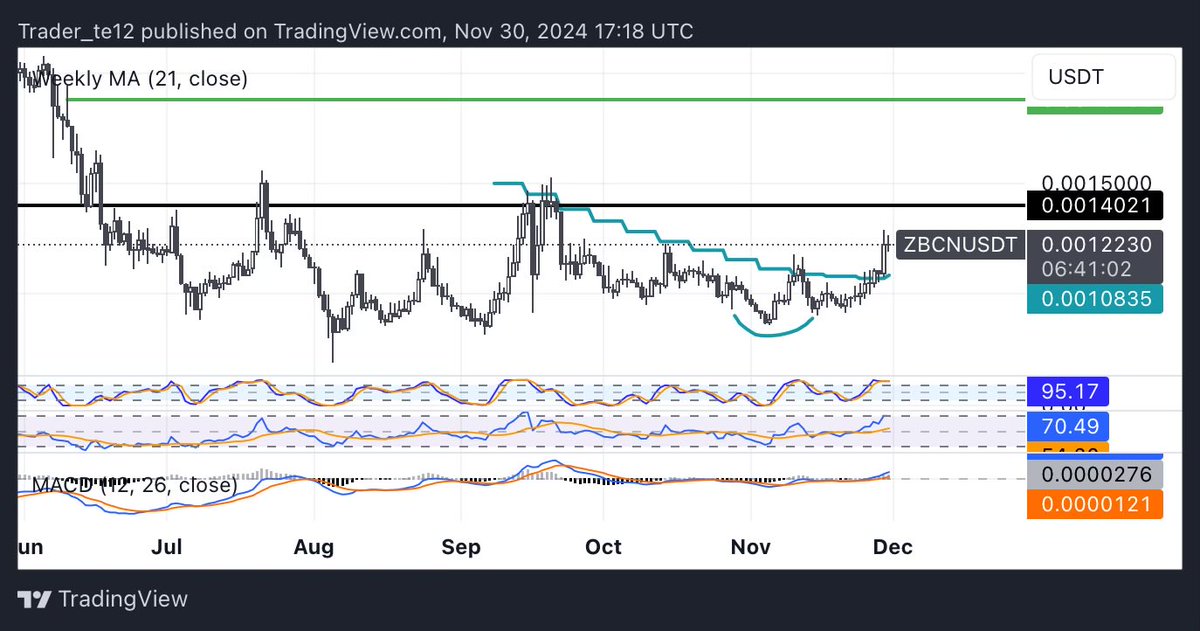
Task: Click the green price label on axis
Action: click(x=1095, y=108)
